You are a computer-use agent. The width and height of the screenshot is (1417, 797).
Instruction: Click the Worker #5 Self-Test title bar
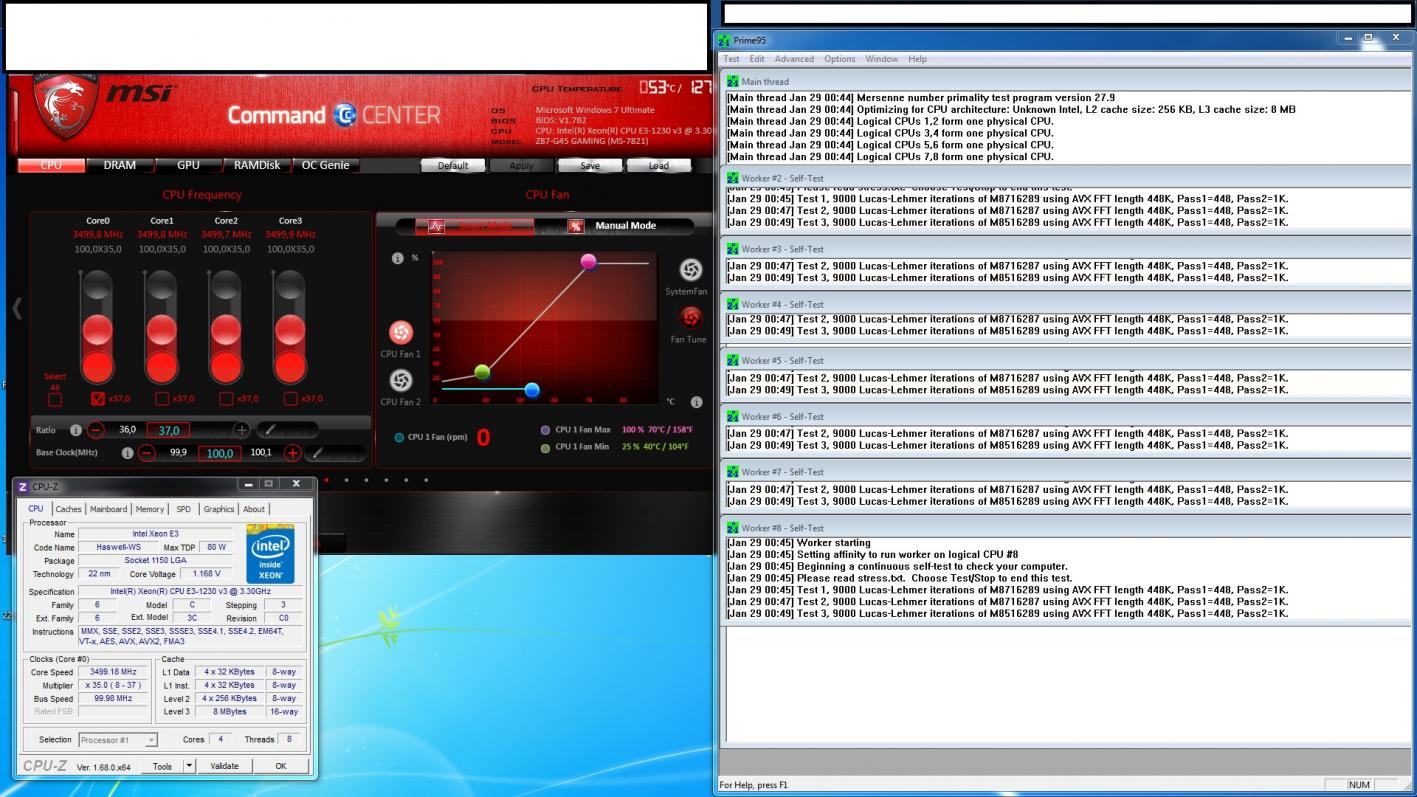(1066, 360)
